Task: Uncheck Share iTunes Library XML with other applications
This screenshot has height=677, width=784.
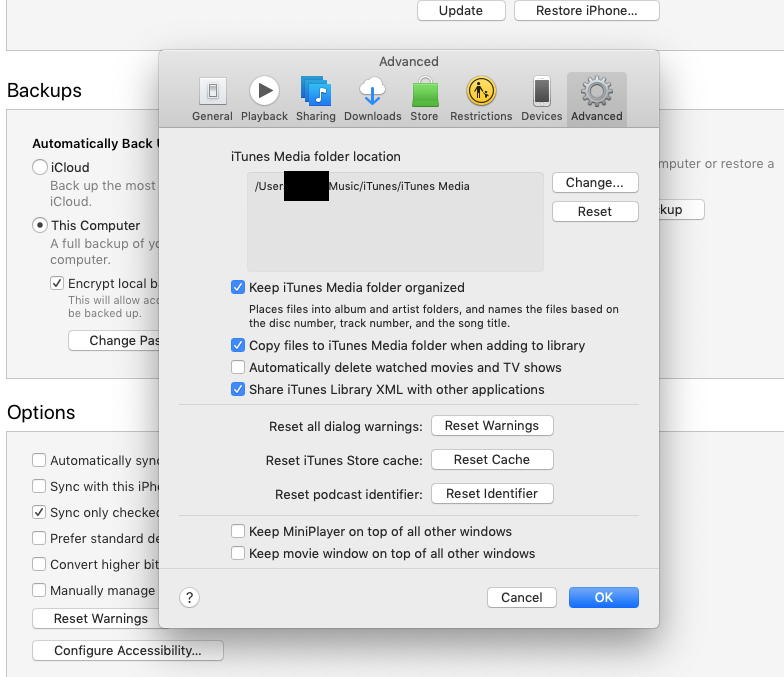Action: pos(238,390)
